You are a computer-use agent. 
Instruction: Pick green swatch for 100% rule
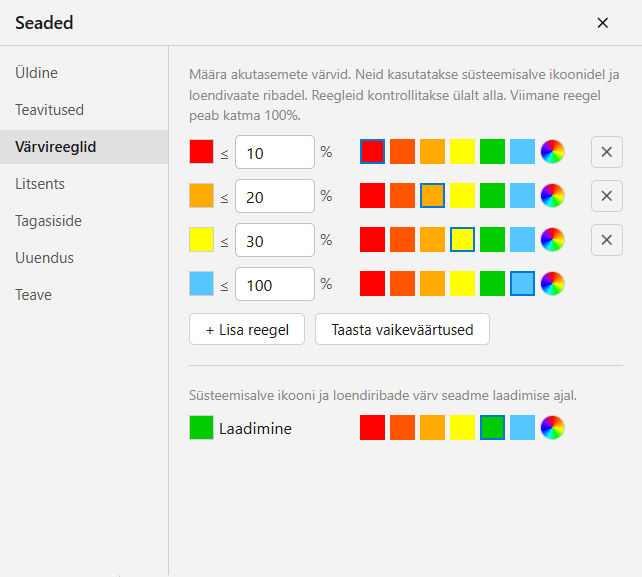(492, 283)
